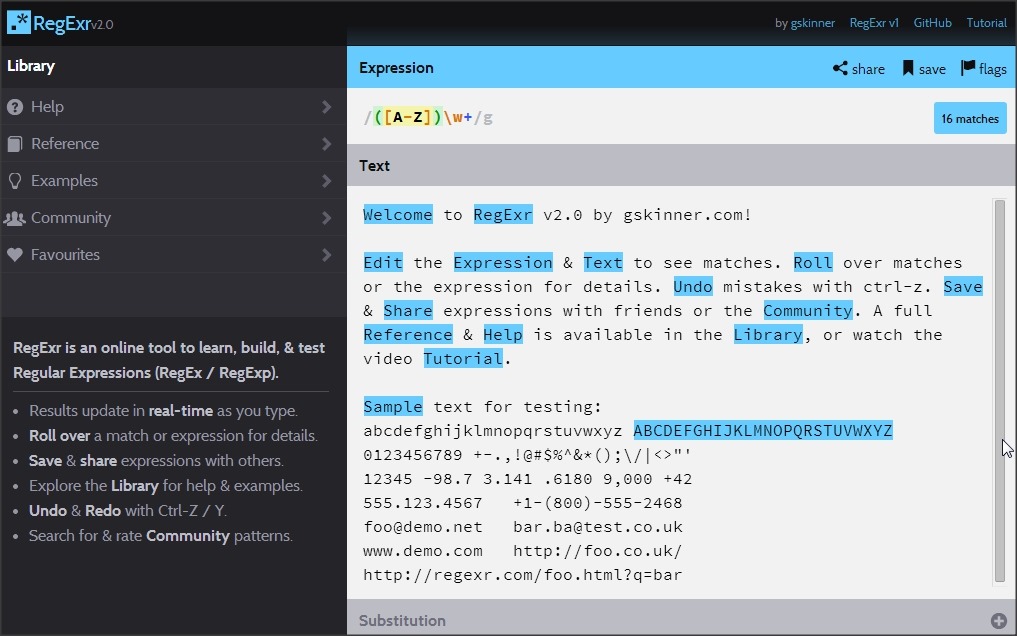Open the GitHub link
Image resolution: width=1017 pixels, height=636 pixels.
[x=932, y=23]
